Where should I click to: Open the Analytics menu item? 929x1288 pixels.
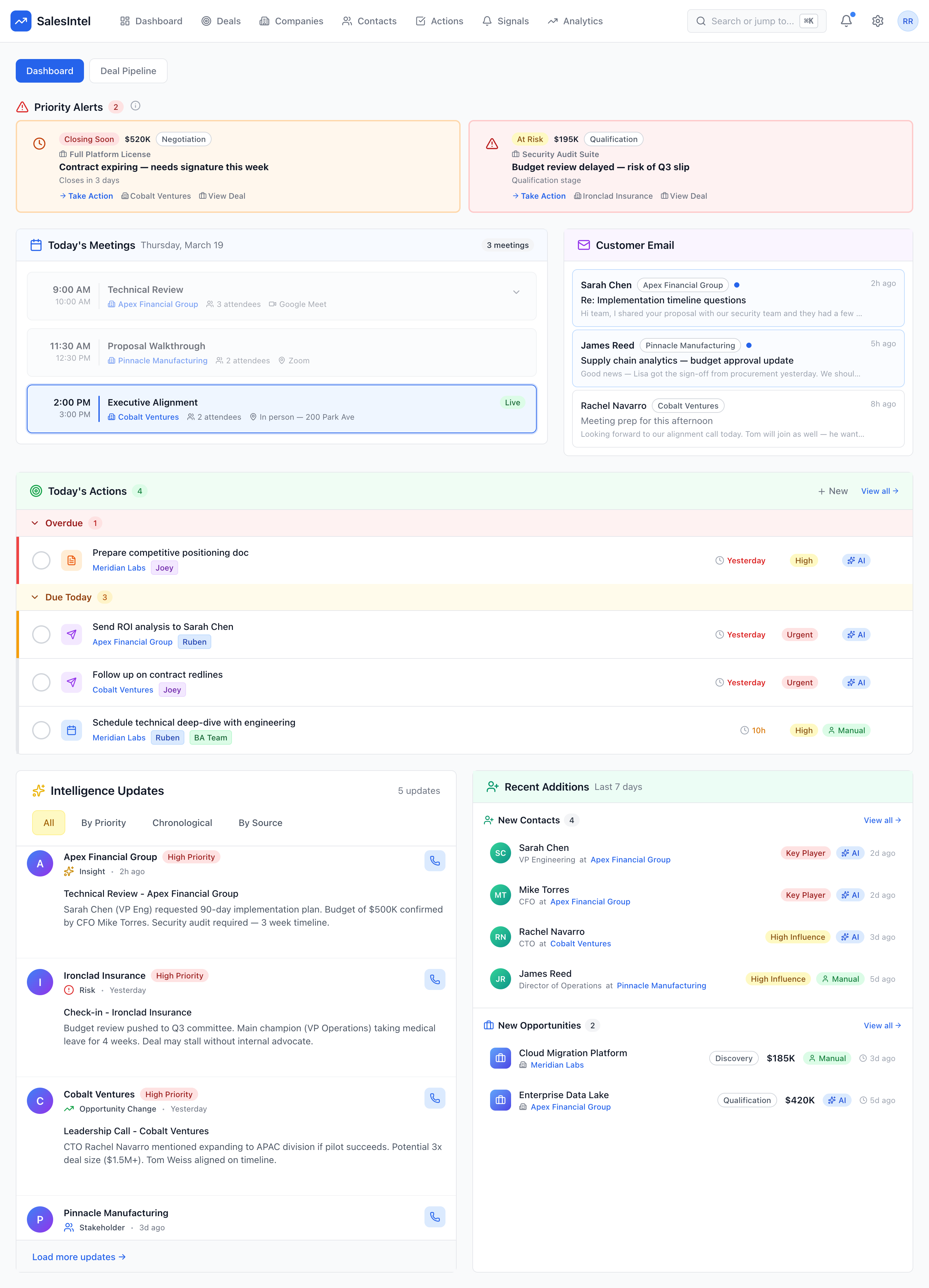[x=574, y=21]
